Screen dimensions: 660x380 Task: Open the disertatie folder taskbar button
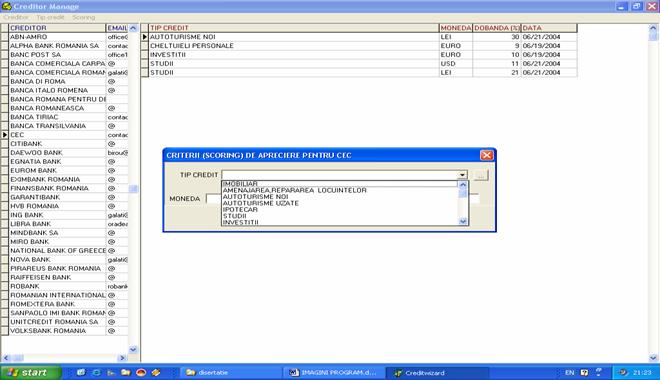pyautogui.click(x=230, y=372)
